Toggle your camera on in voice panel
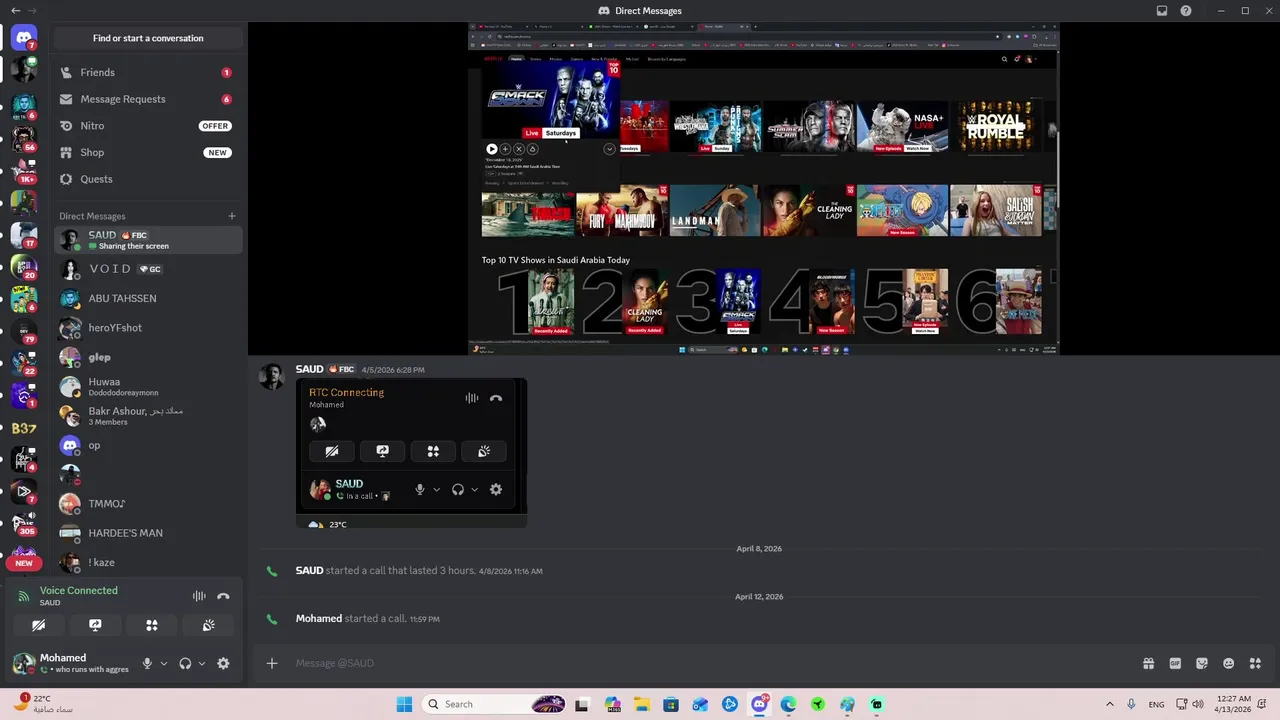Viewport: 1280px width, 720px height. [x=38, y=625]
